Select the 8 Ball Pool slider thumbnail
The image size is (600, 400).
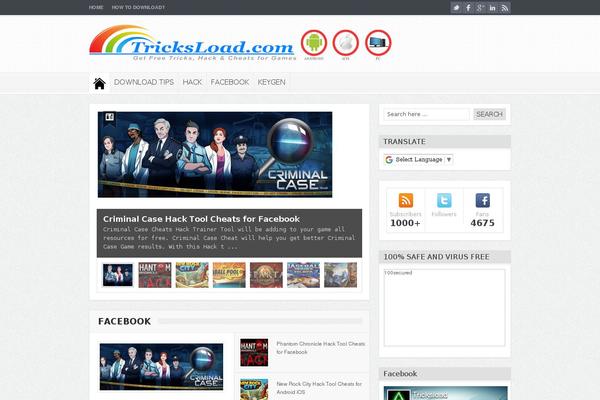tap(229, 275)
